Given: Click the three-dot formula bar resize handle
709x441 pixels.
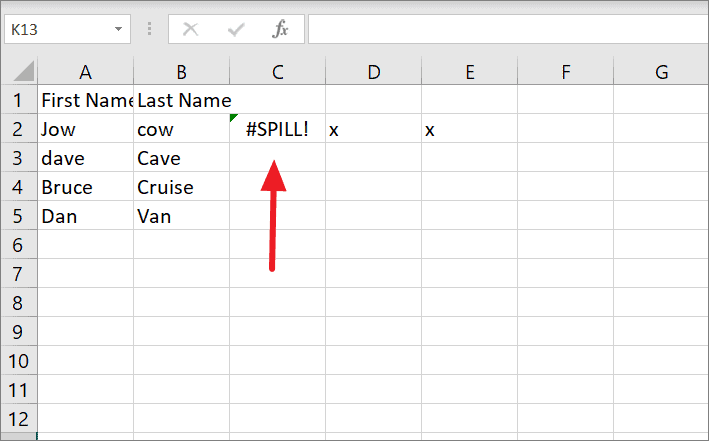Looking at the screenshot, I should pyautogui.click(x=149, y=29).
